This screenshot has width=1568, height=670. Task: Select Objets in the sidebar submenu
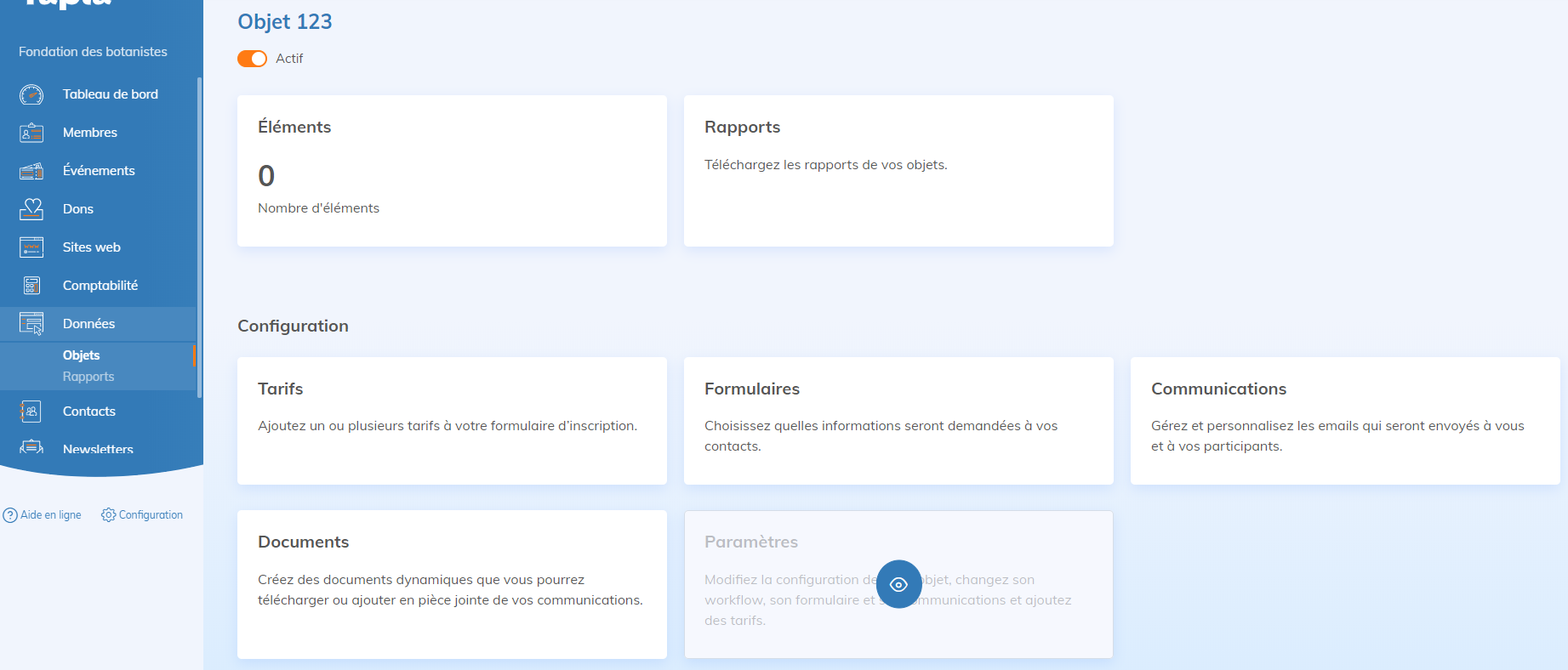click(82, 355)
